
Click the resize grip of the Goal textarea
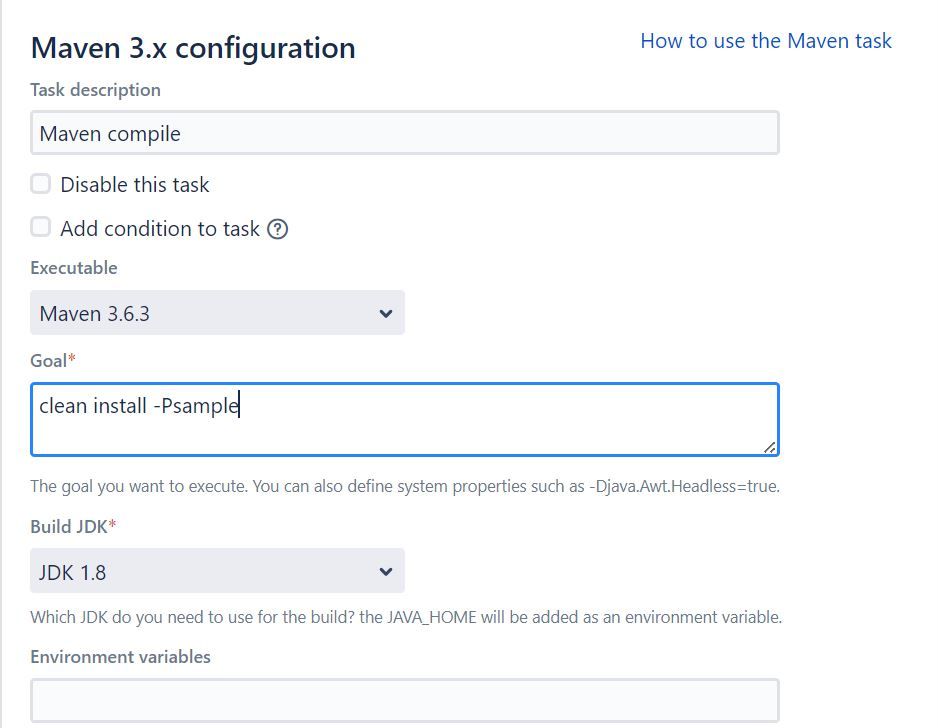[769, 447]
